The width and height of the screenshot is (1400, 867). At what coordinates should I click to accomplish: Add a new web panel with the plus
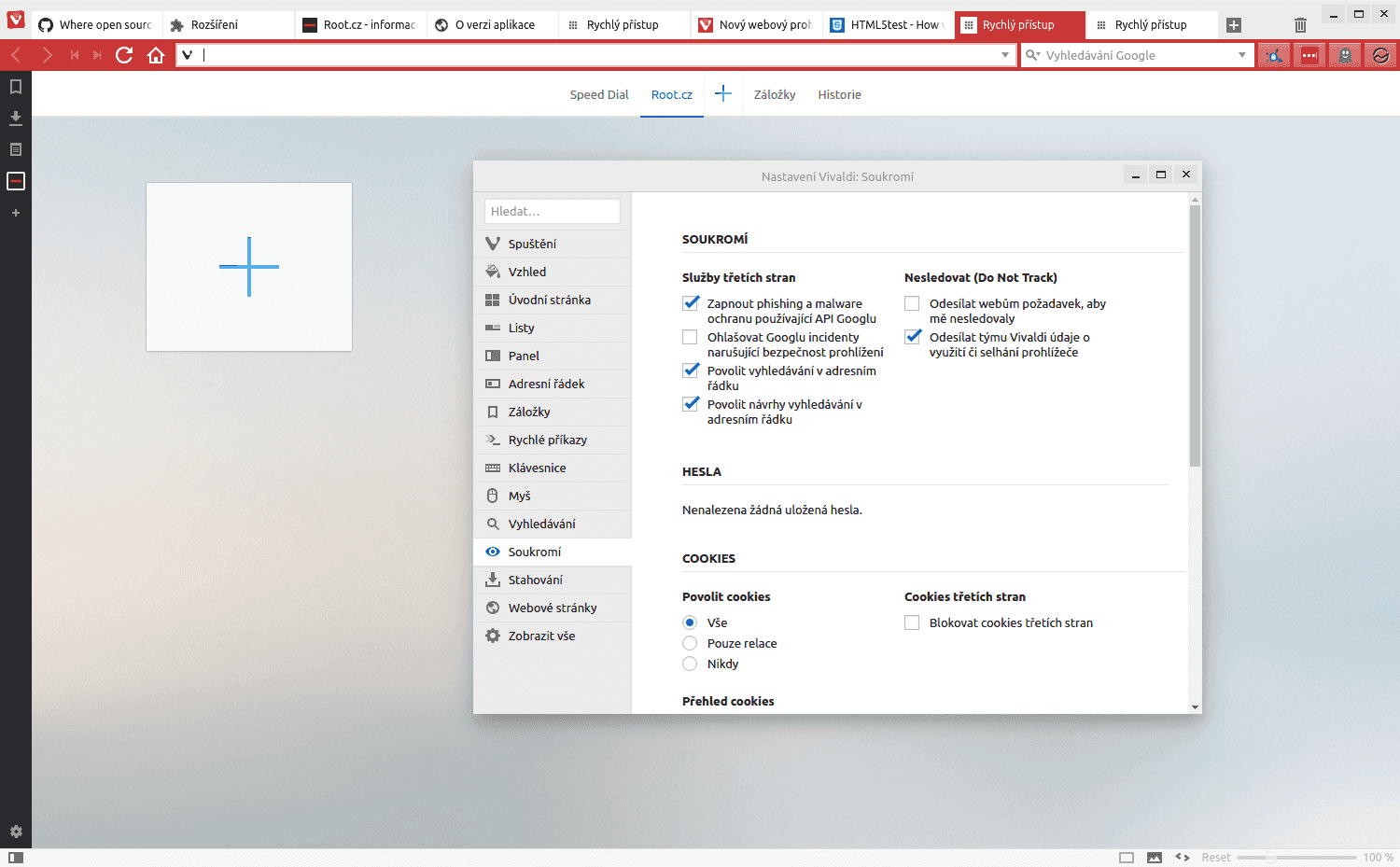[x=15, y=213]
